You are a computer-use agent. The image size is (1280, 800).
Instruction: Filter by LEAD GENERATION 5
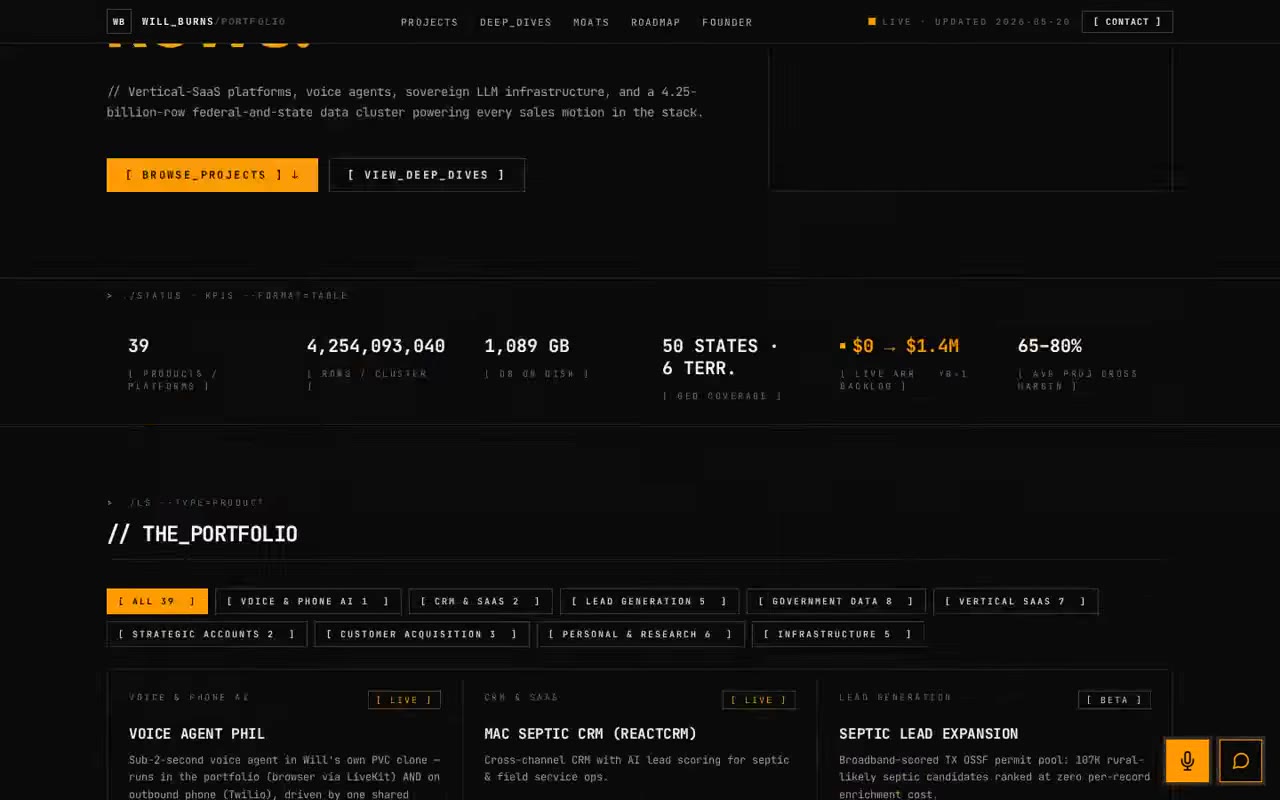pyautogui.click(x=649, y=601)
